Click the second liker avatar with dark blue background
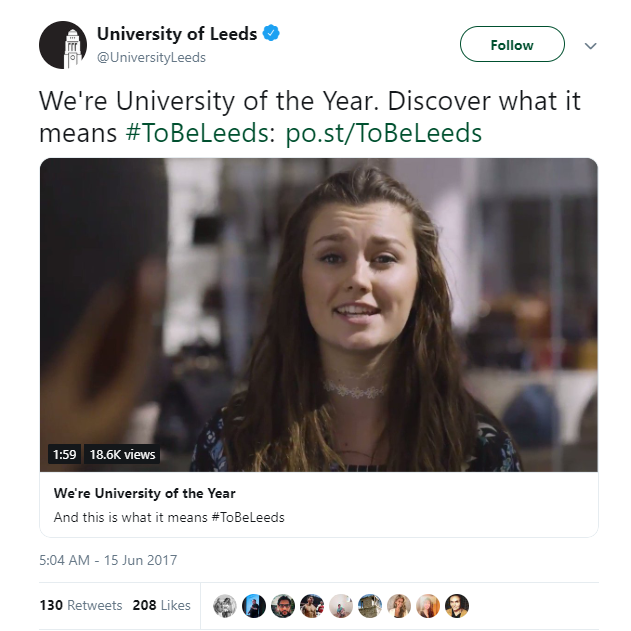631x631 pixels. point(254,605)
